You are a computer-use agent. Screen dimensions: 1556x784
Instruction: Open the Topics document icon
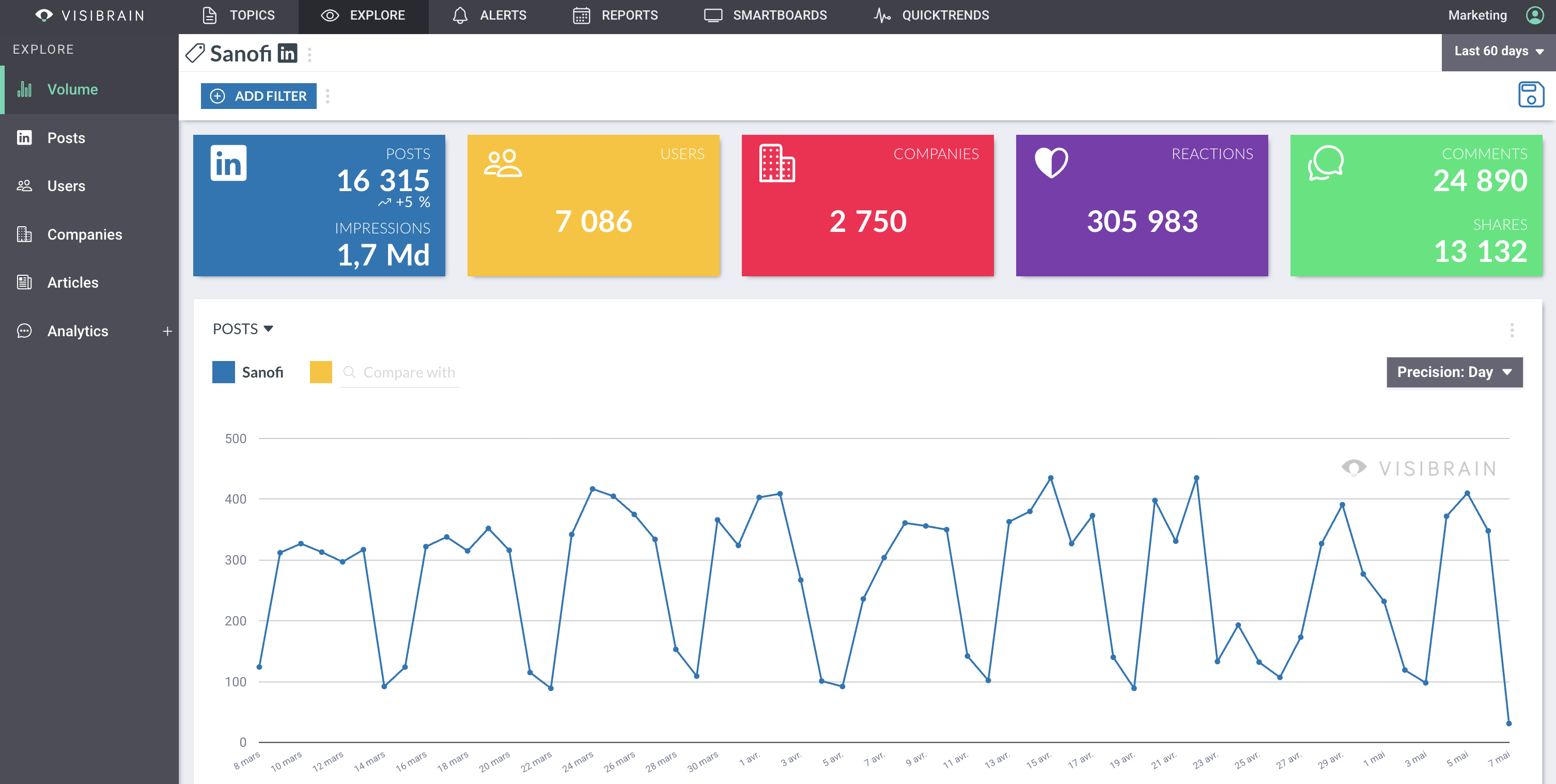click(x=210, y=15)
